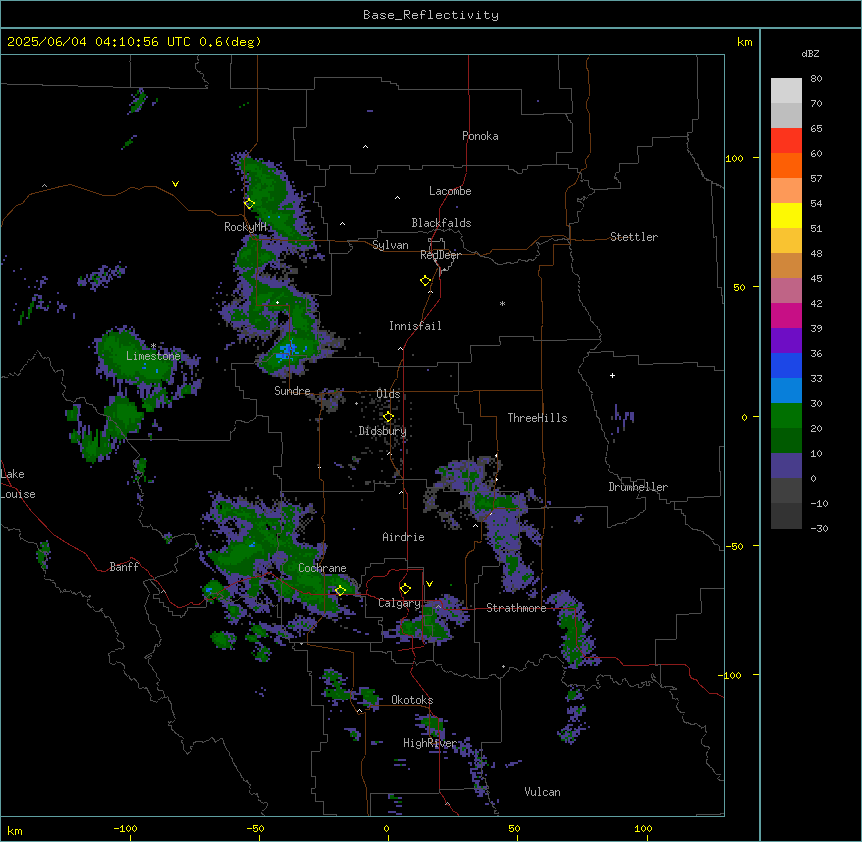Click the white asterisk marker east of Innisfail
This screenshot has width=862, height=842.
[x=502, y=303]
